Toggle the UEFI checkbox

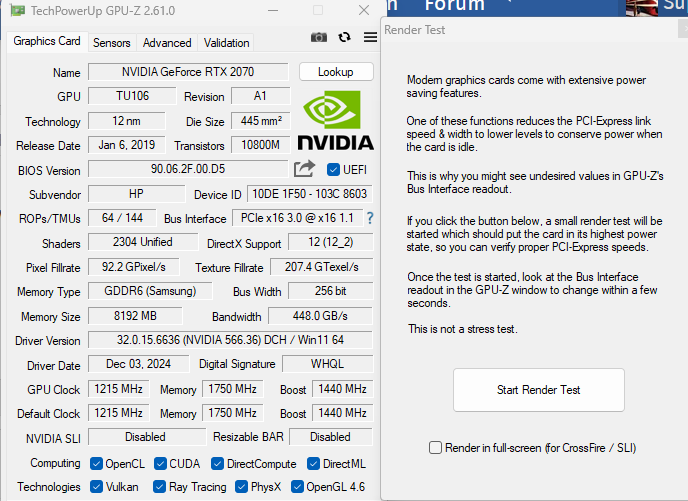click(333, 169)
